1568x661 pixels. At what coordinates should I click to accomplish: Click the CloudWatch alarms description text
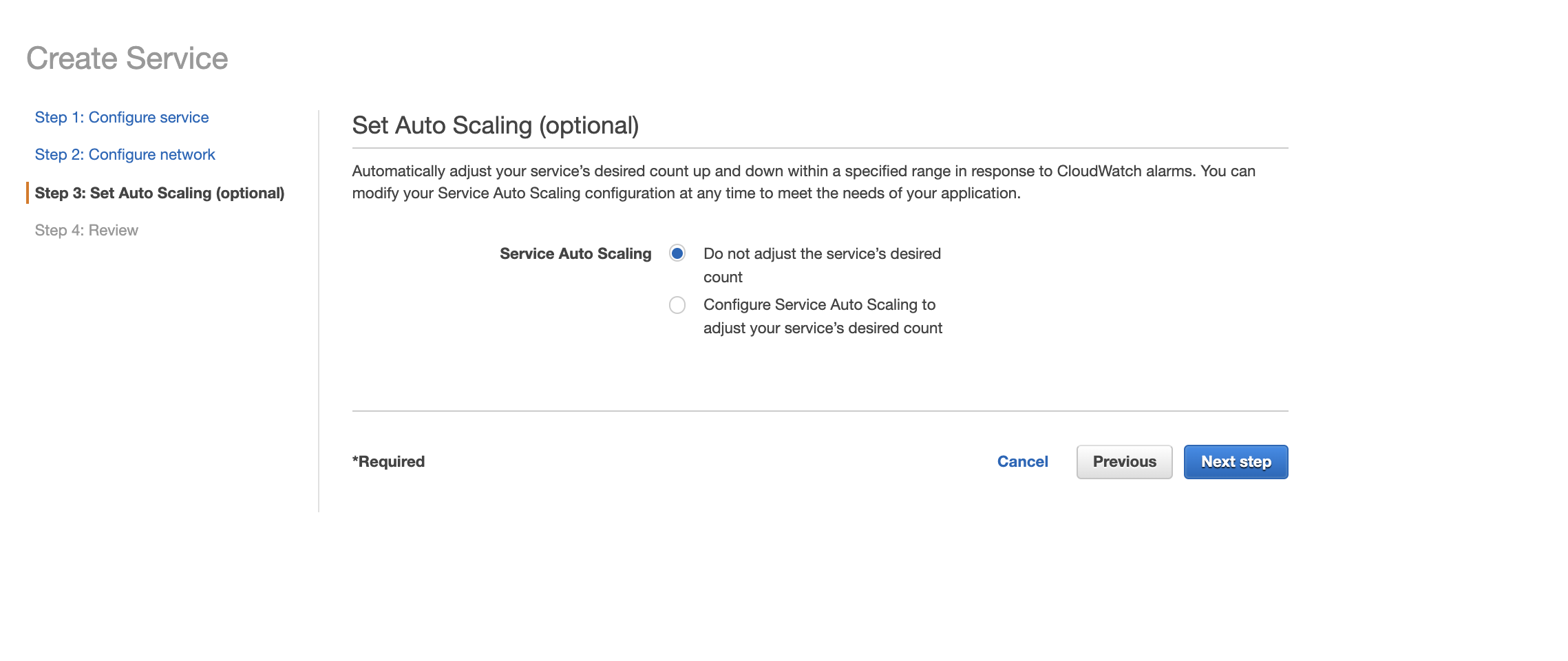pos(802,182)
